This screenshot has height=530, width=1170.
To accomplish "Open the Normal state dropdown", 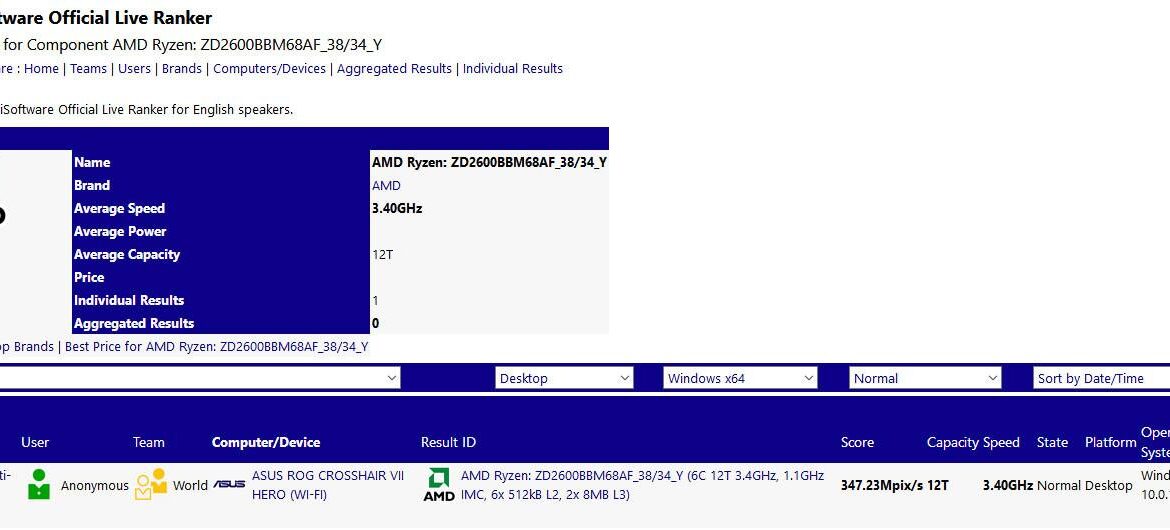I will pos(925,378).
